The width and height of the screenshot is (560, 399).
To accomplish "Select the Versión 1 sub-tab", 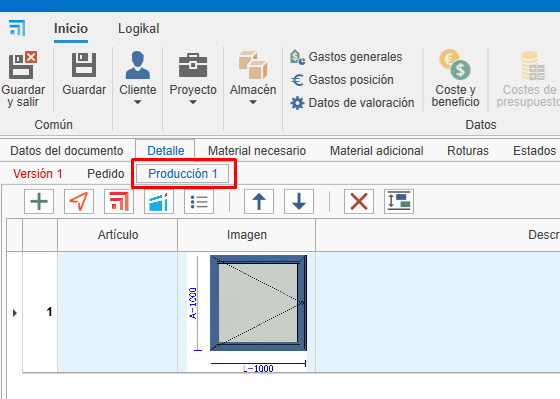I will 38,174.
